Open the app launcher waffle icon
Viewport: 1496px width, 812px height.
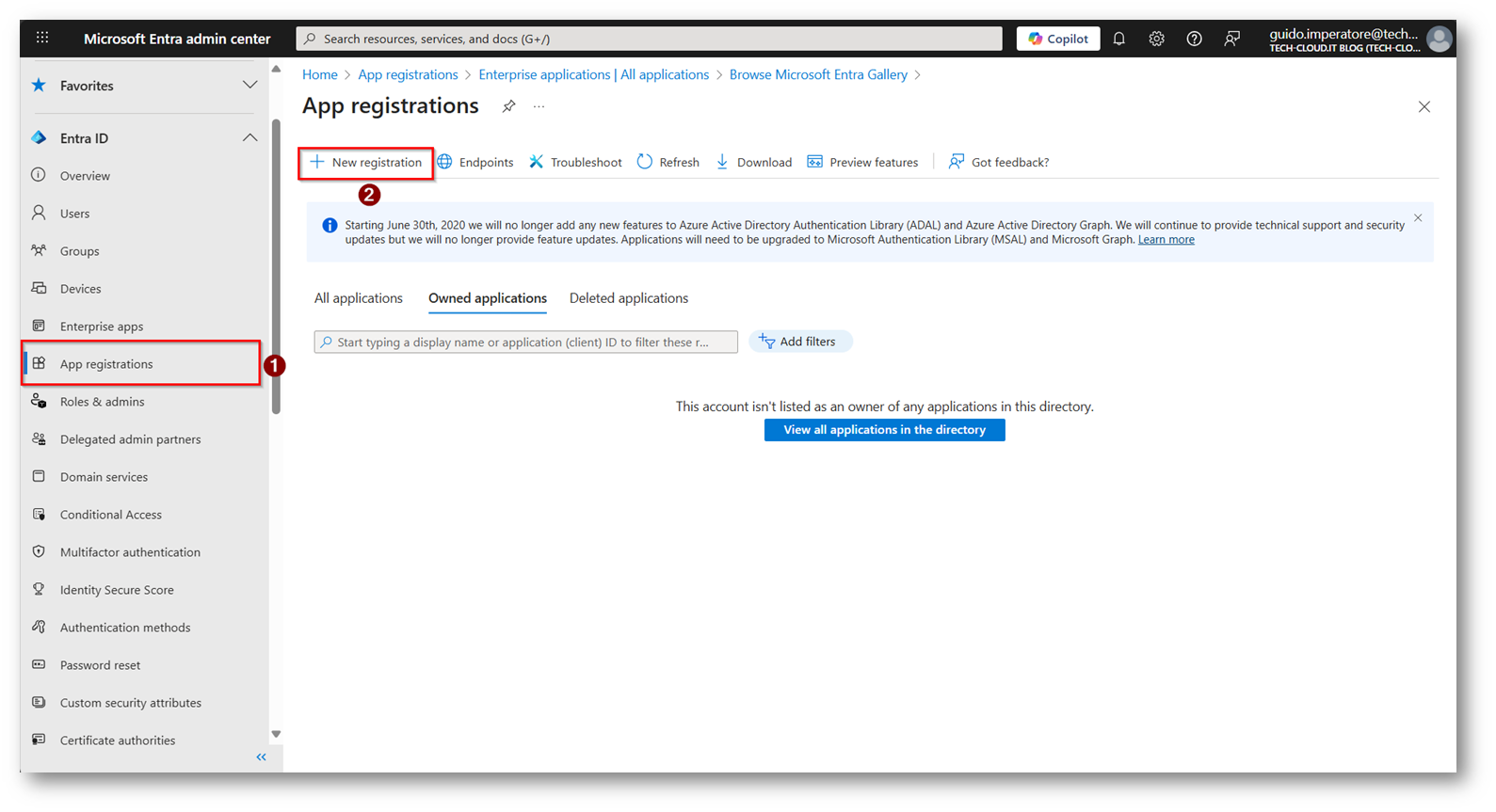coord(42,38)
